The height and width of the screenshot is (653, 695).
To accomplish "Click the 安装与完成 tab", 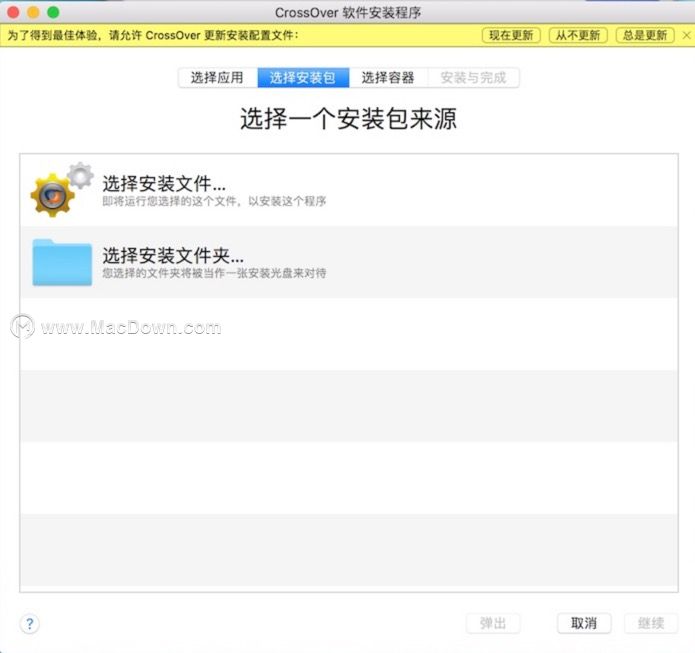I will 473,78.
